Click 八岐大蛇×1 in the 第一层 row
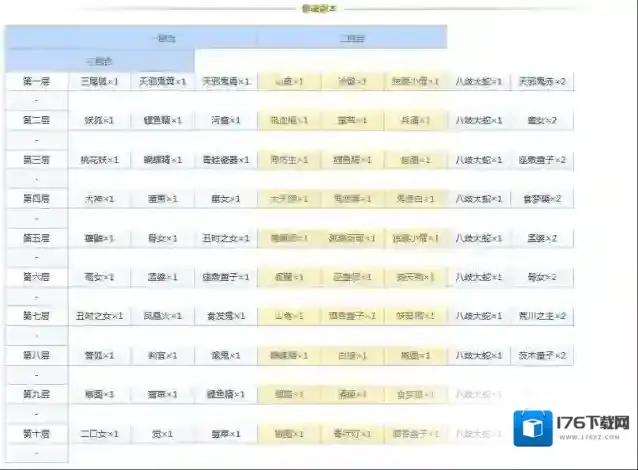The image size is (638, 470). tap(478, 81)
